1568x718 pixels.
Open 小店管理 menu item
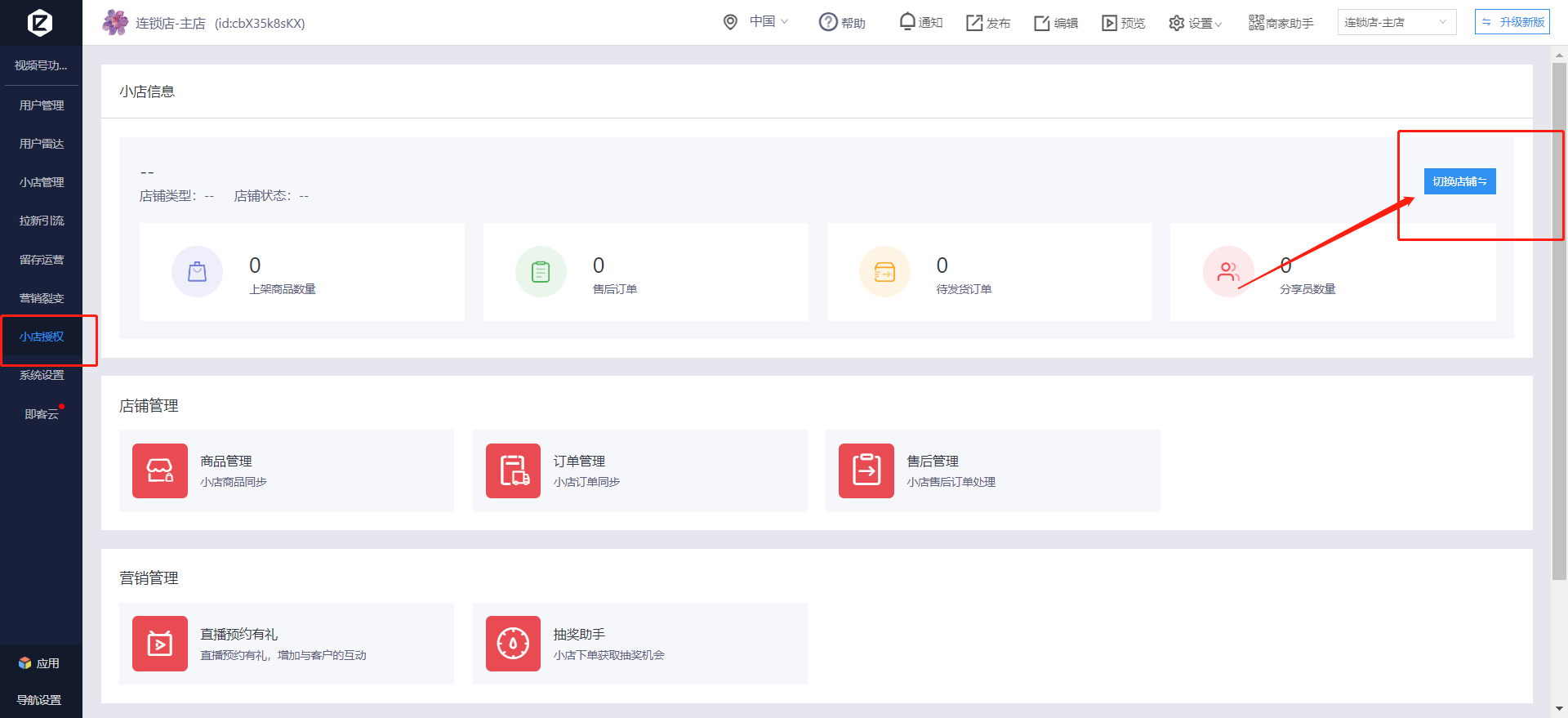[x=41, y=182]
